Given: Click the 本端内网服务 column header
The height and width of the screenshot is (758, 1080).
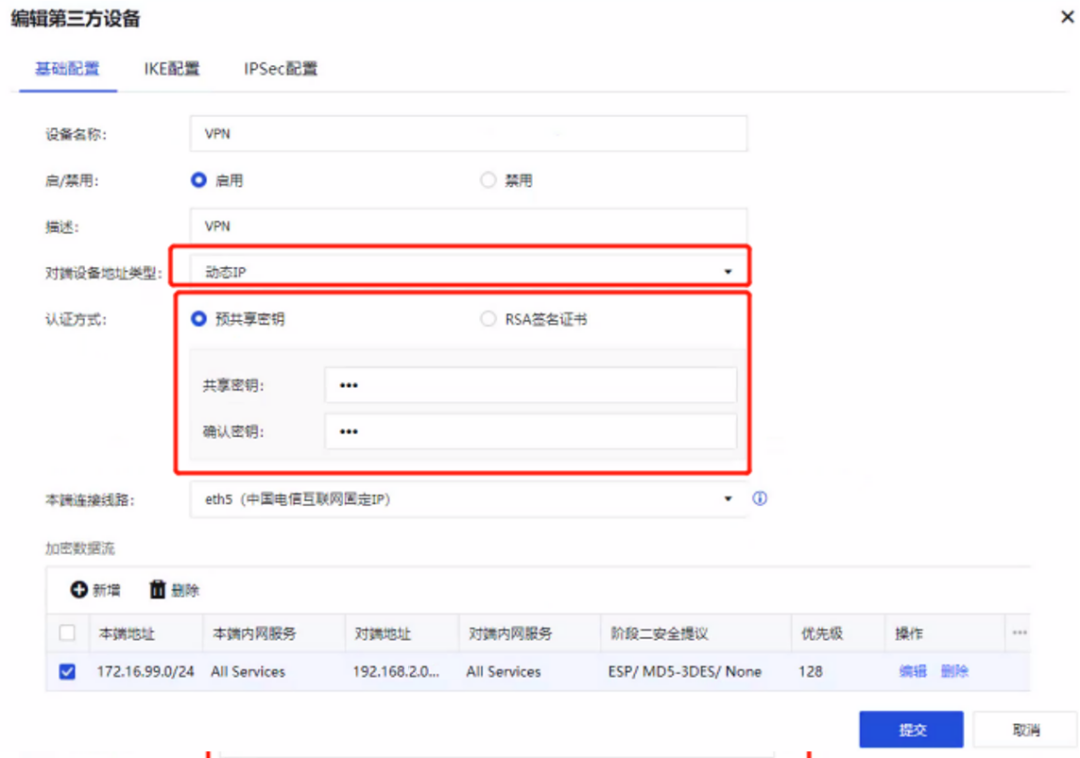Looking at the screenshot, I should point(254,633).
